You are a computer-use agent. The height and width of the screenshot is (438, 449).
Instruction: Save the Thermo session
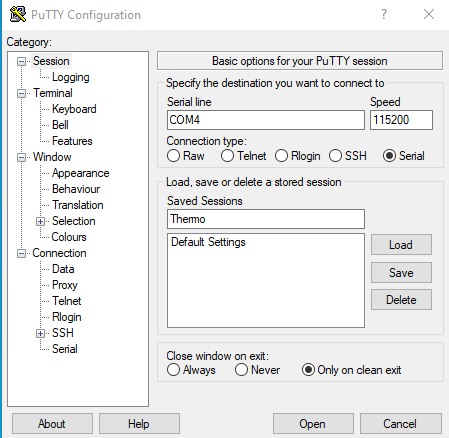401,273
